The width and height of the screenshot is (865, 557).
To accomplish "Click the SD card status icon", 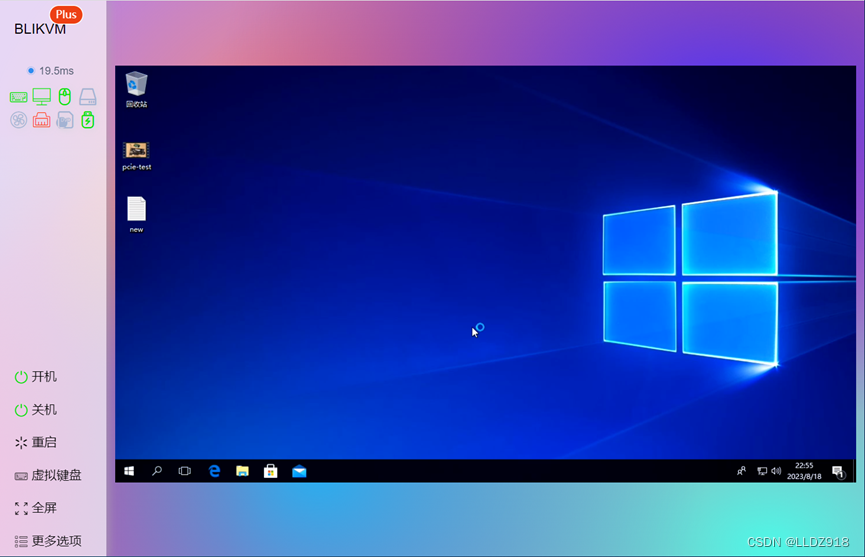I will [x=65, y=120].
